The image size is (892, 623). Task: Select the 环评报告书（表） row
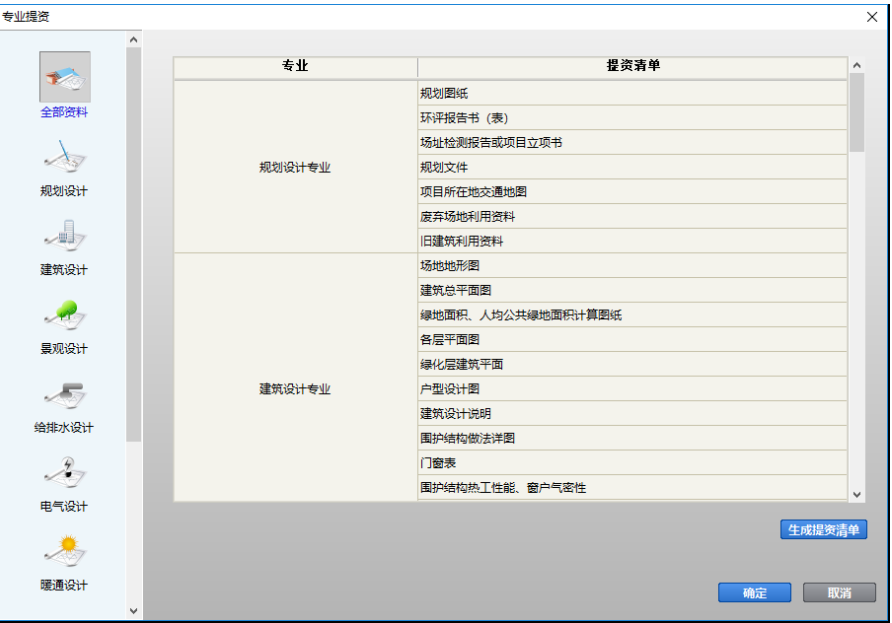pyautogui.click(x=633, y=118)
